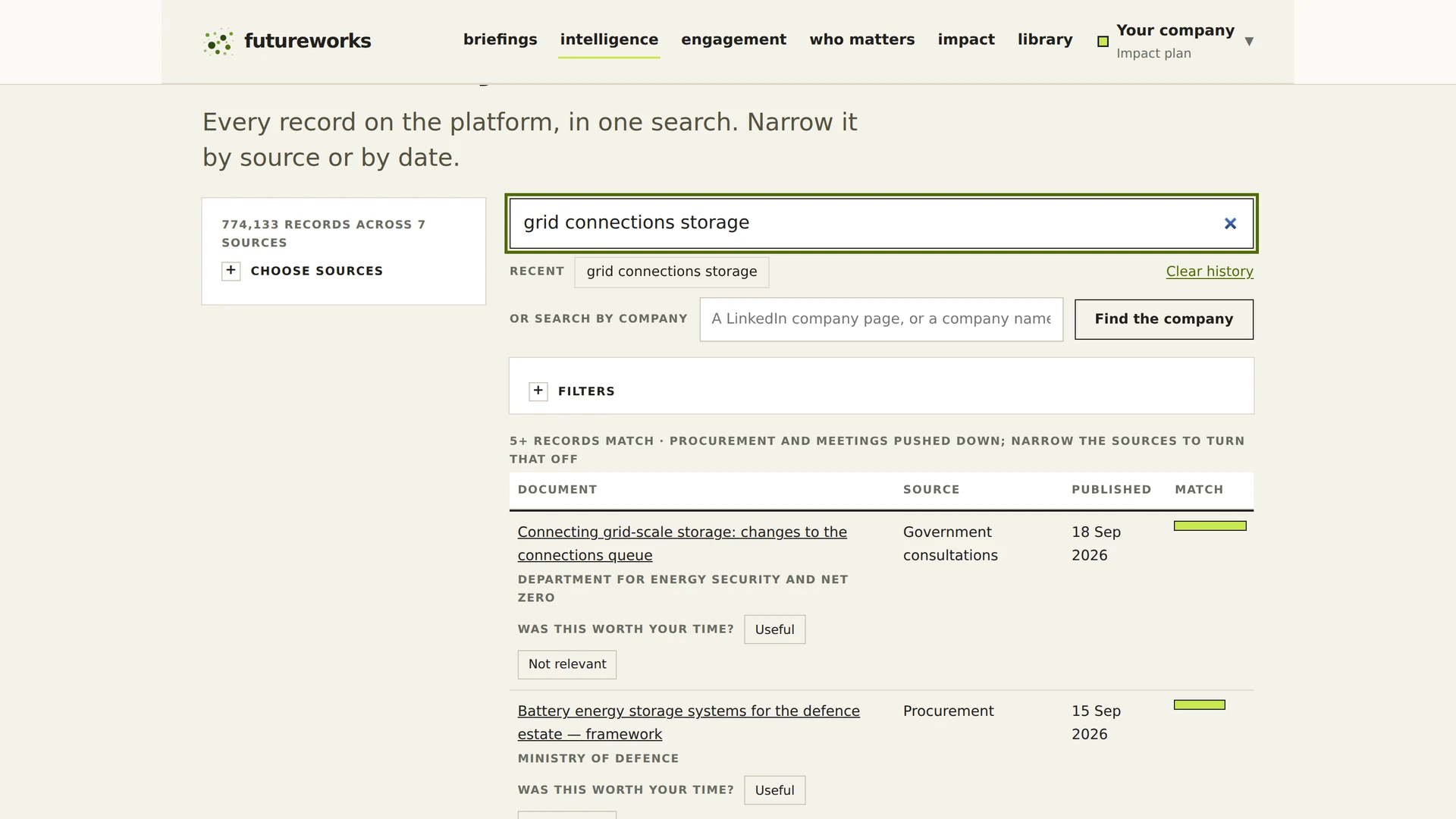This screenshot has height=819, width=1456.
Task: Click the 'Procurement' source cell
Action: pos(948,711)
